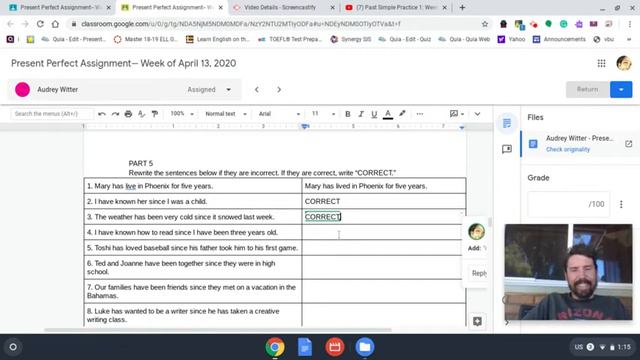640x360 pixels.
Task: Open the Yahoo bookmark
Action: 511,39
